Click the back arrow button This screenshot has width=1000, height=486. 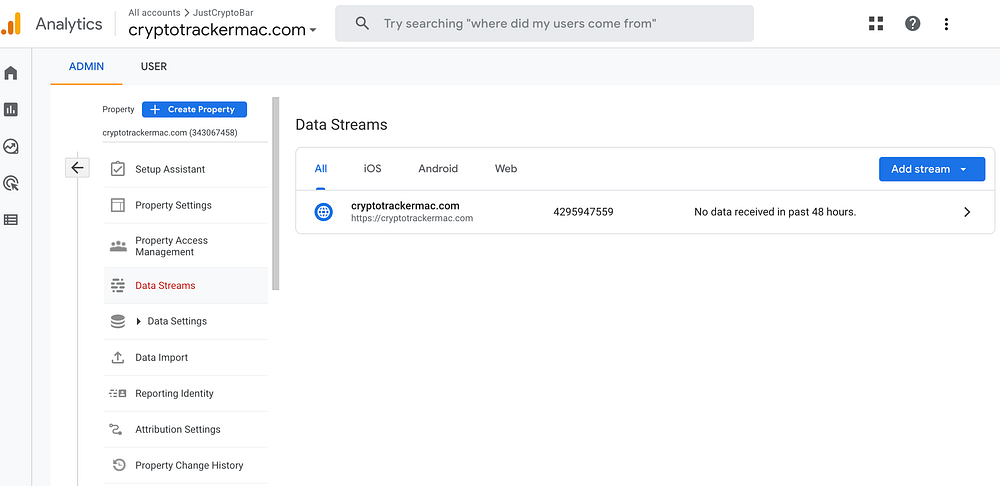pos(77,168)
